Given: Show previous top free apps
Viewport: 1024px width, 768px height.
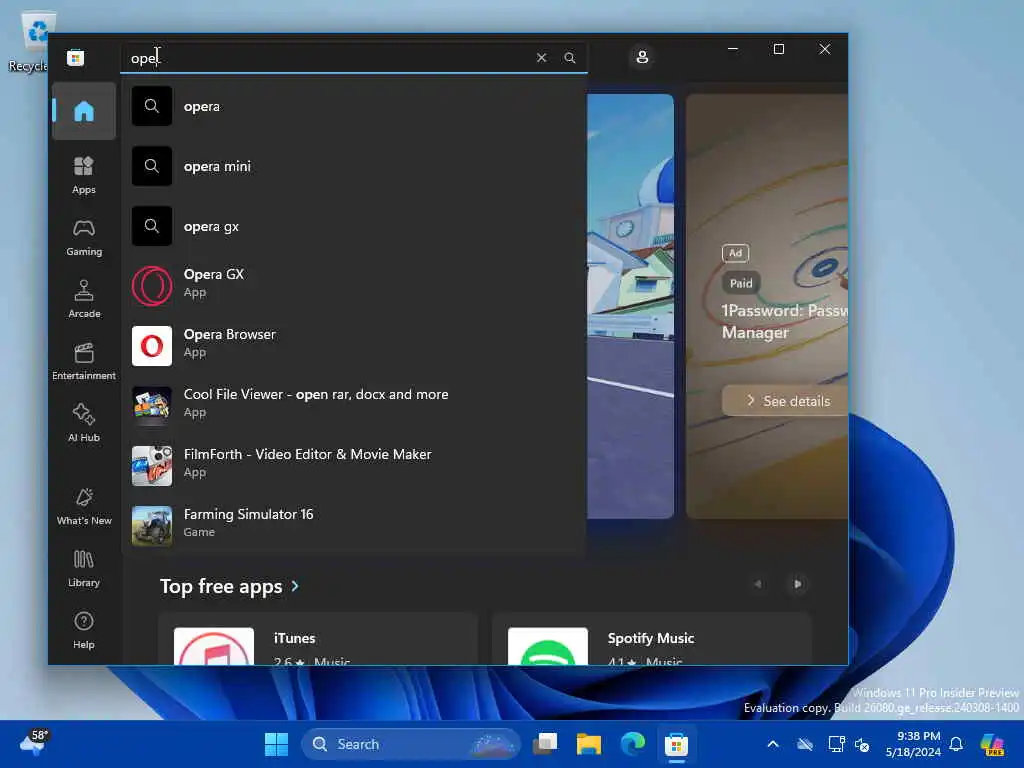Looking at the screenshot, I should 758,584.
